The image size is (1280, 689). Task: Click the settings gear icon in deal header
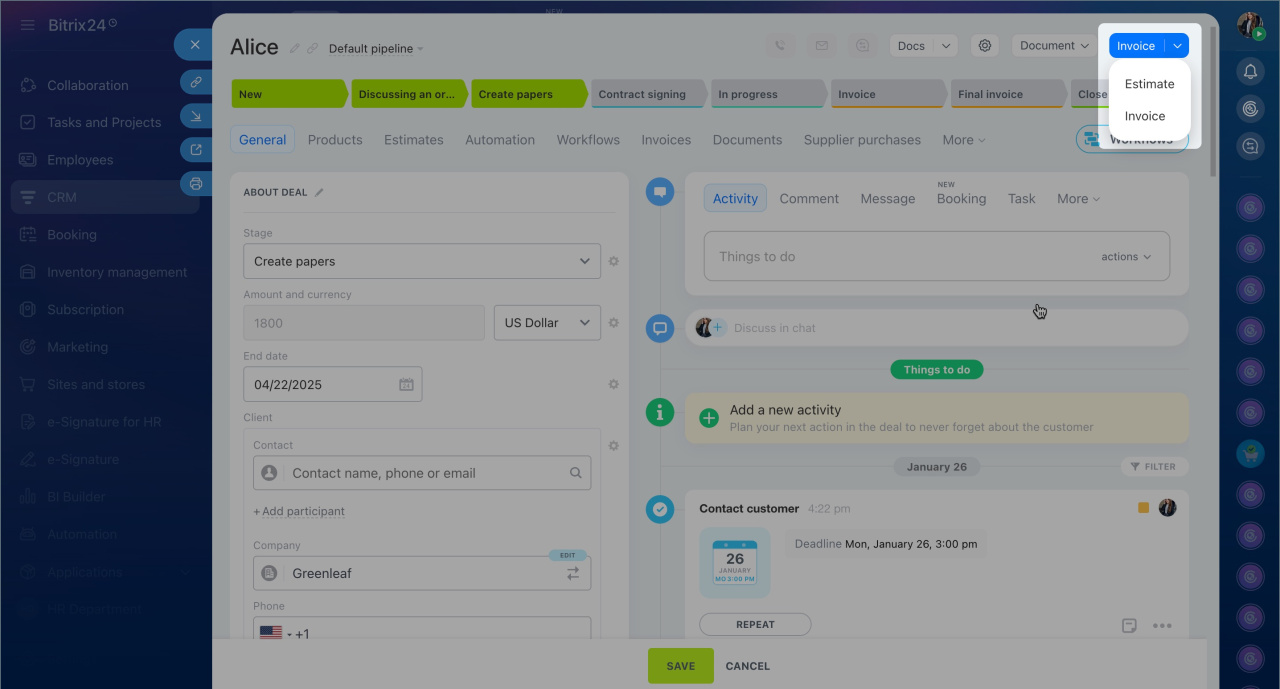point(985,46)
